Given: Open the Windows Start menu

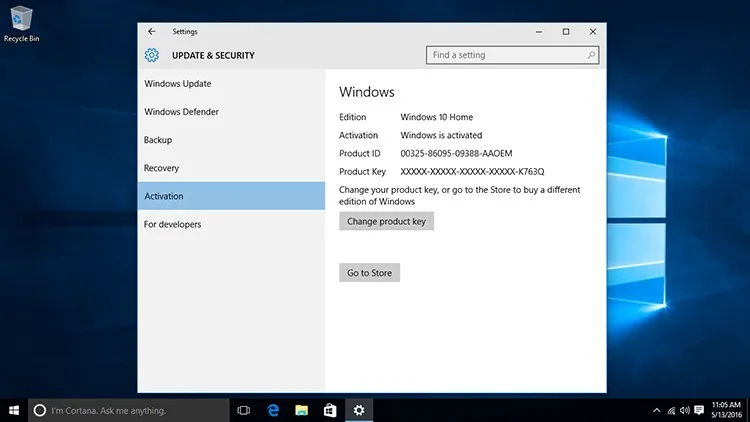Looking at the screenshot, I should (14, 410).
